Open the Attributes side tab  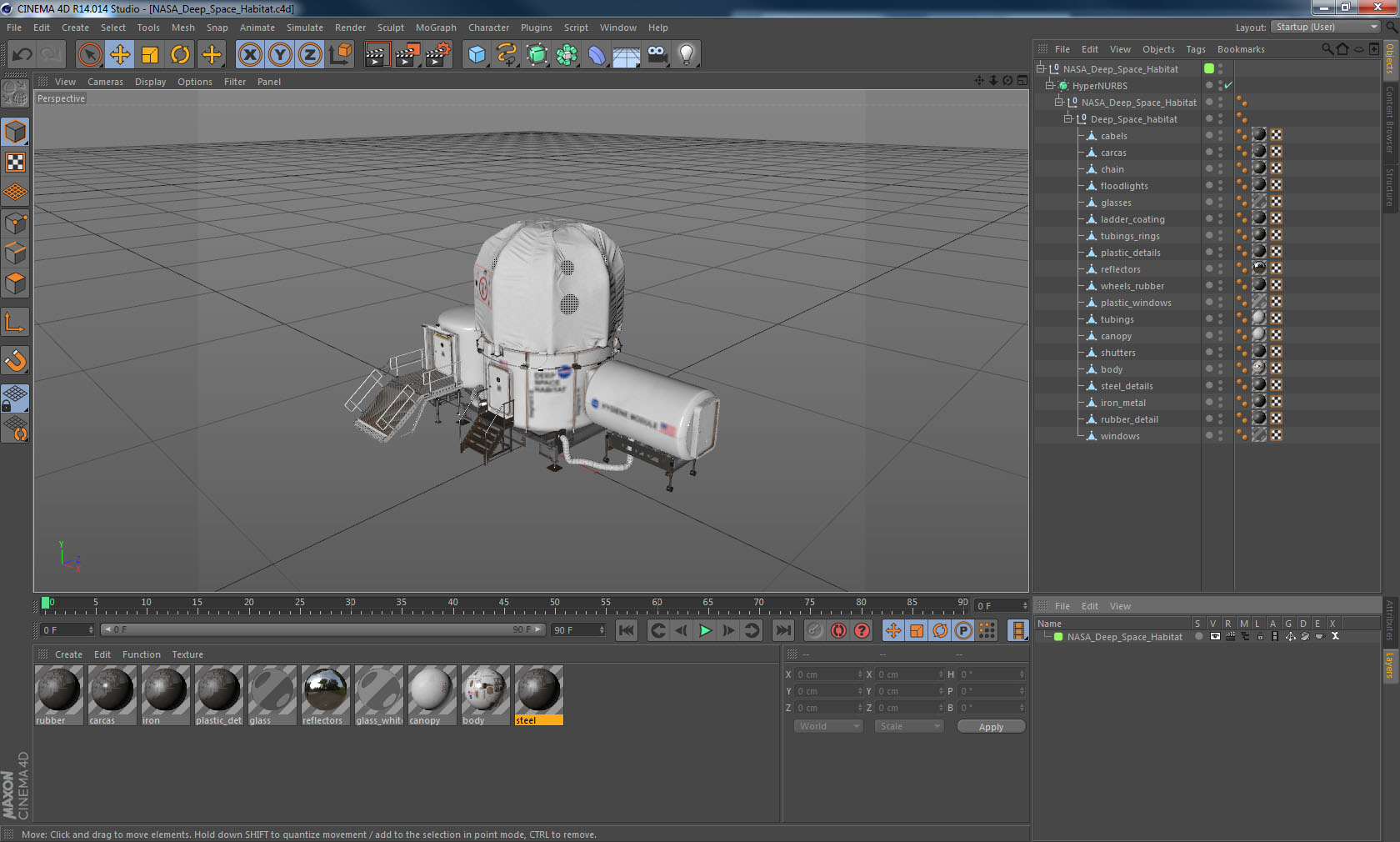tap(1390, 620)
